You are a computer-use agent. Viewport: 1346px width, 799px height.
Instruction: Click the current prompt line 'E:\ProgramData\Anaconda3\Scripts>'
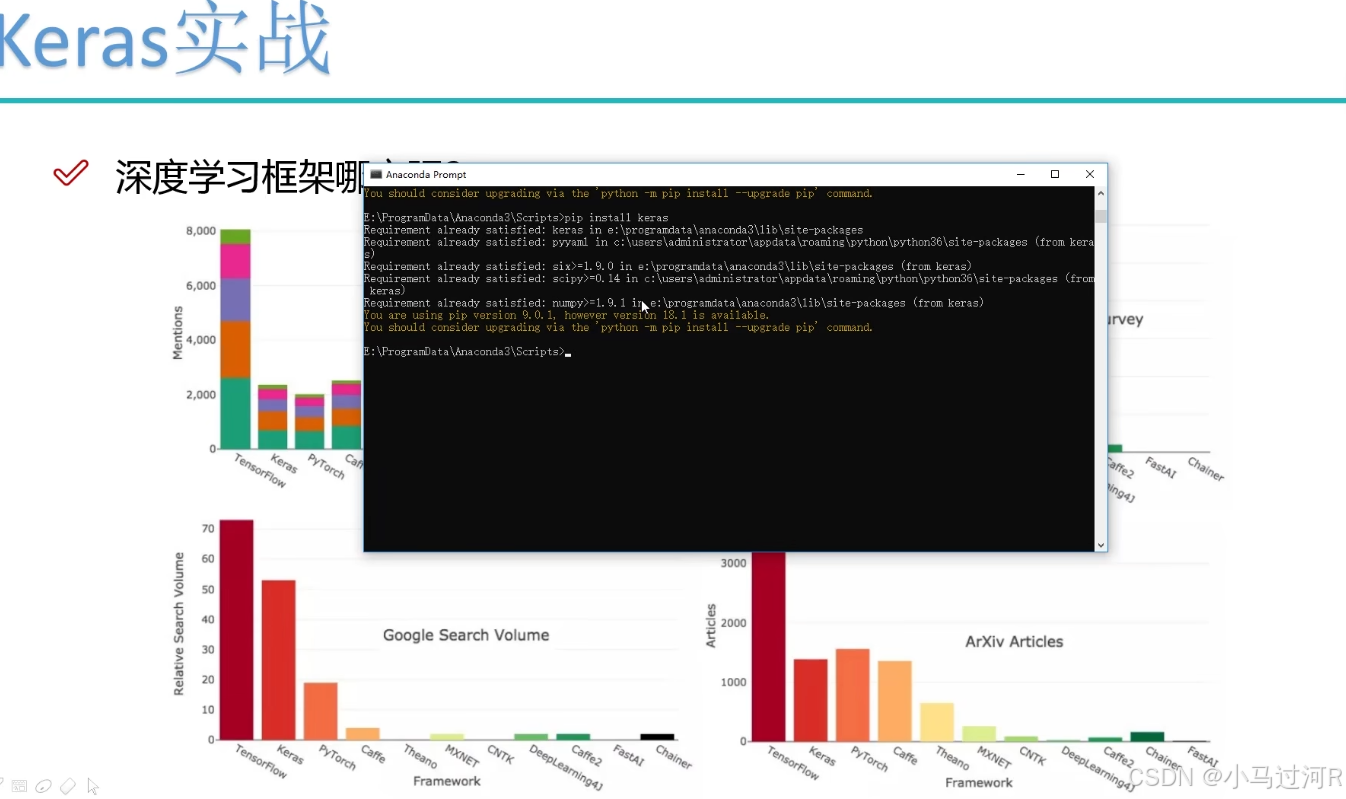tap(466, 352)
